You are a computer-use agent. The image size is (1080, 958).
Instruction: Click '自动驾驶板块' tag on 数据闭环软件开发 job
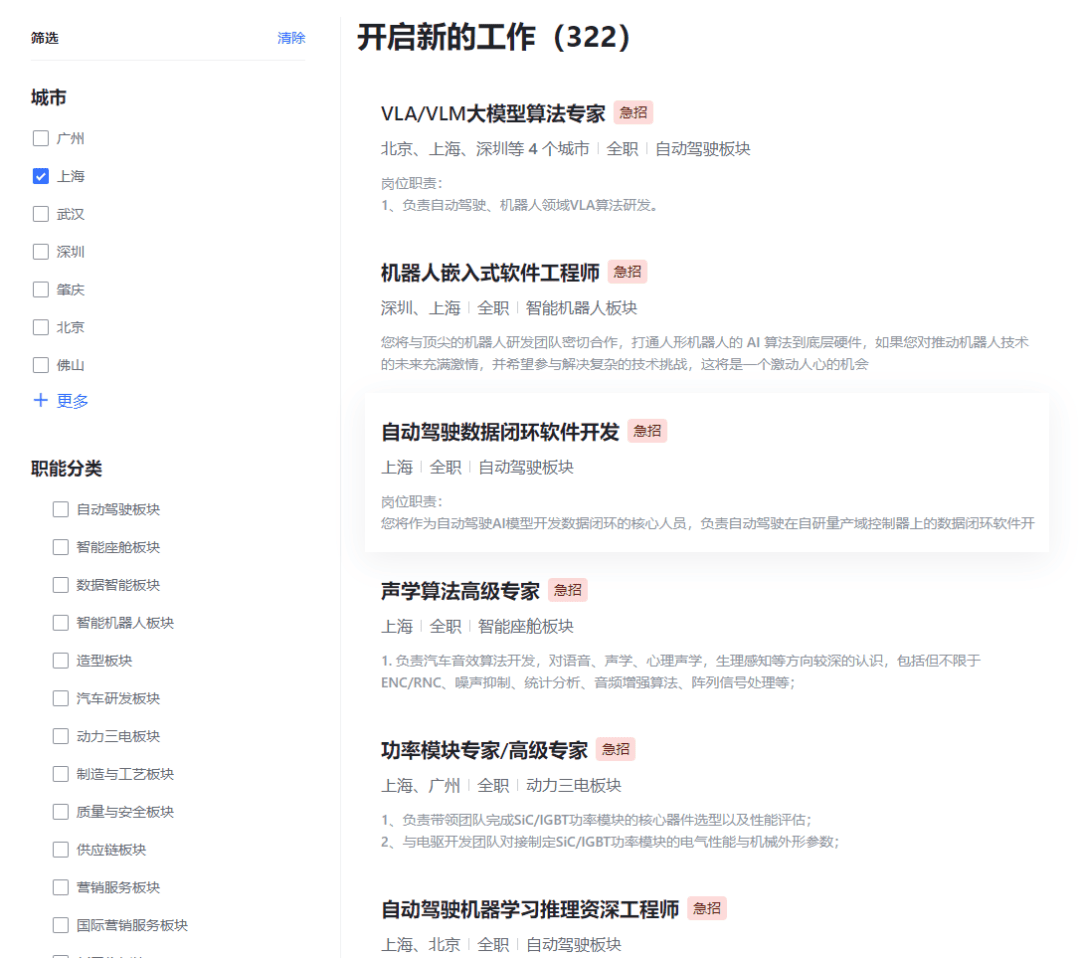pos(526,467)
